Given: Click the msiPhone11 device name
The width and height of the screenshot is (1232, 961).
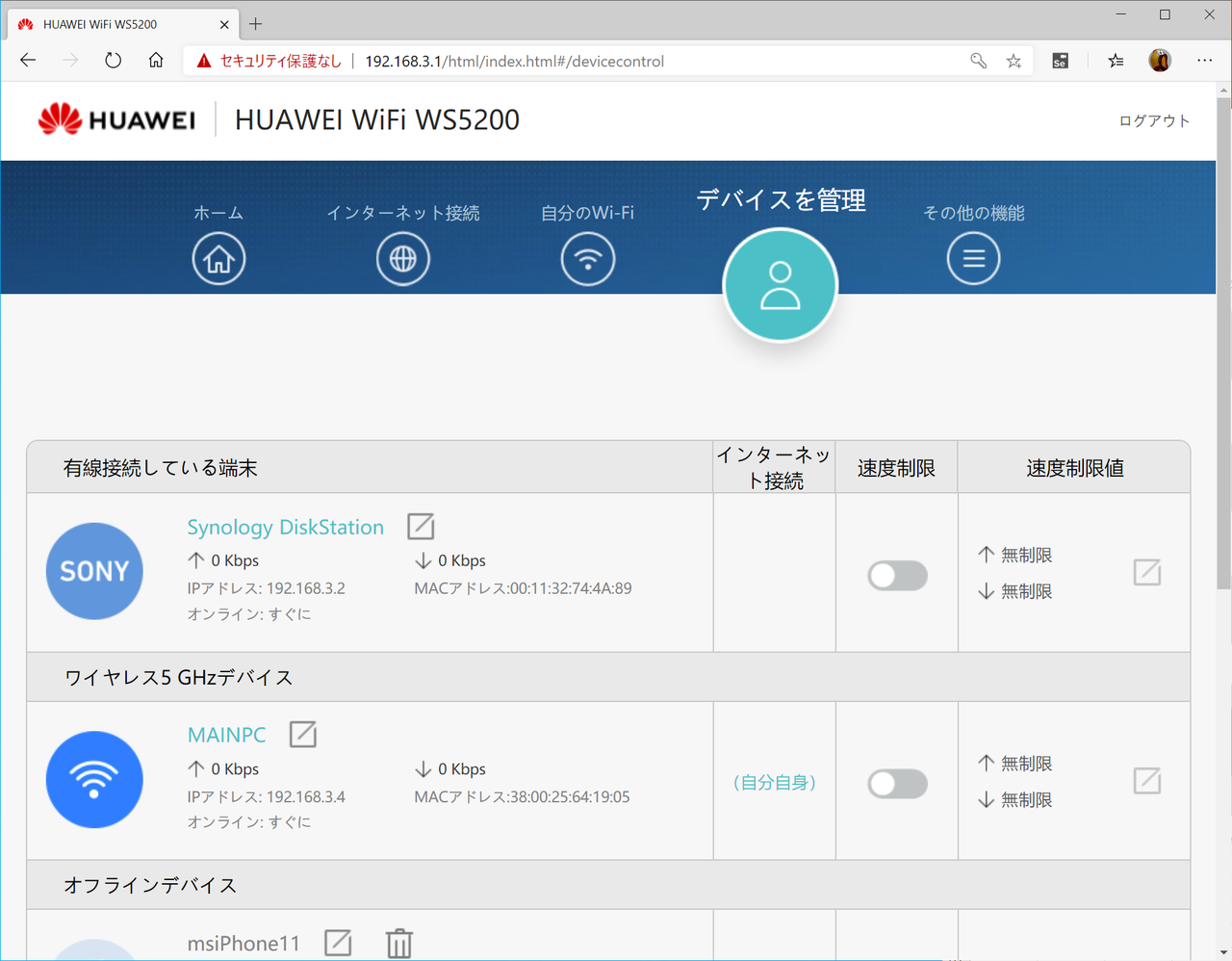Looking at the screenshot, I should coord(244,944).
